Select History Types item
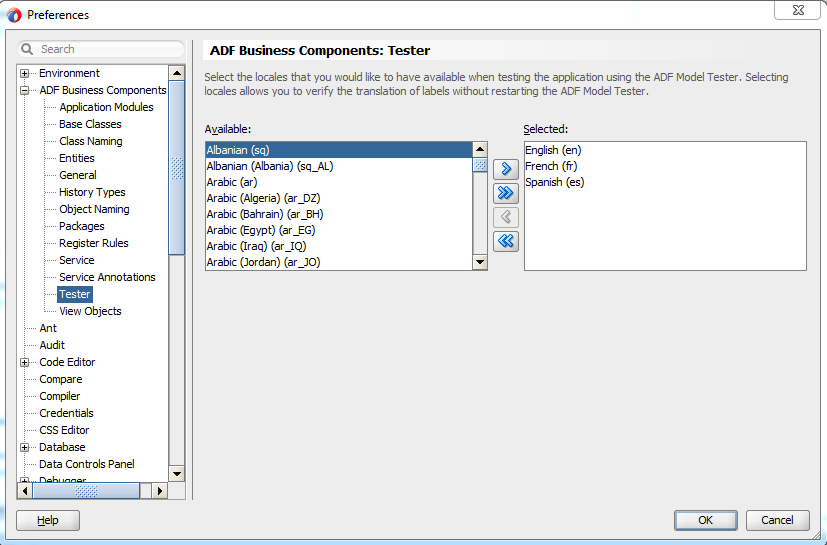The width and height of the screenshot is (827, 545). (x=92, y=192)
